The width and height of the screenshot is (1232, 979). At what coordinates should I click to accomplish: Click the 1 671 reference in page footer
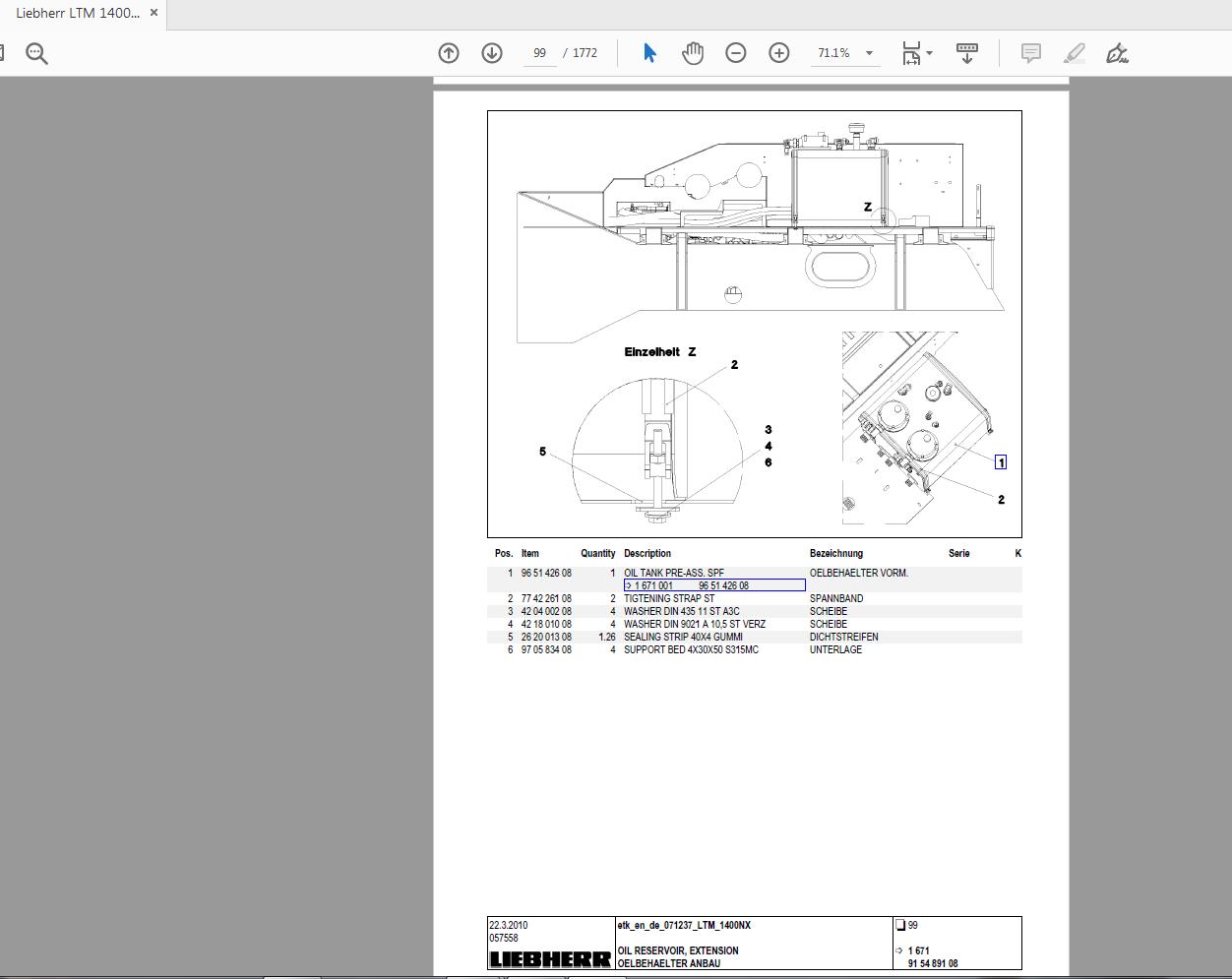coord(917,950)
